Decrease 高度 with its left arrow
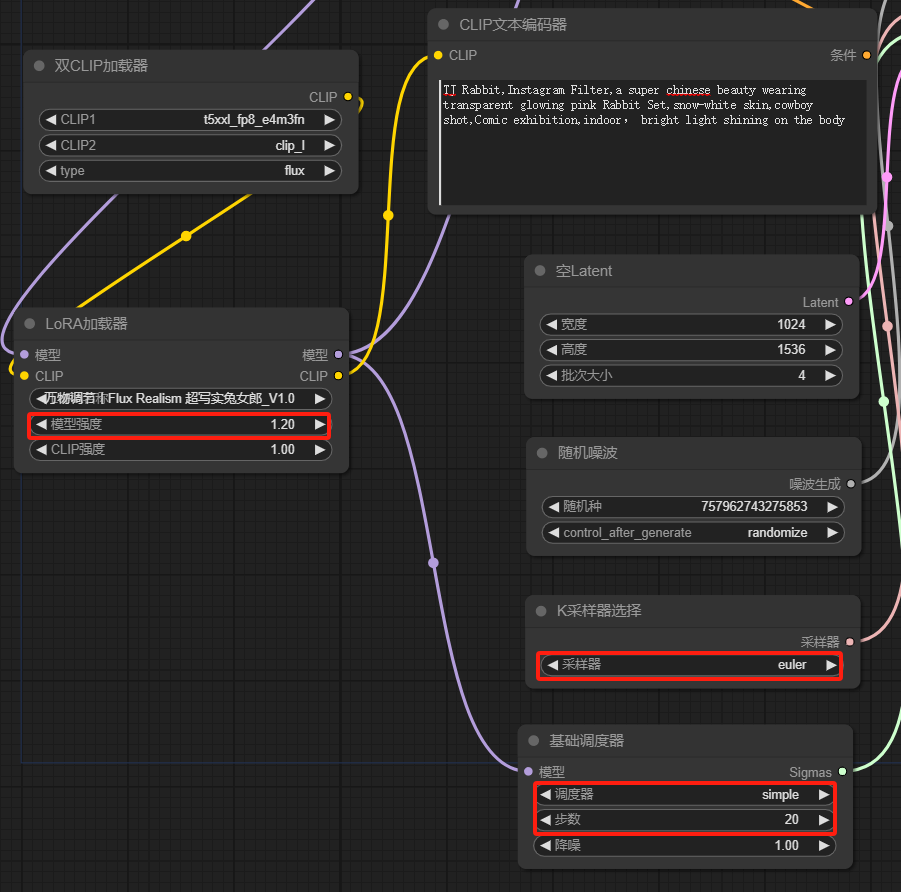 (x=552, y=349)
